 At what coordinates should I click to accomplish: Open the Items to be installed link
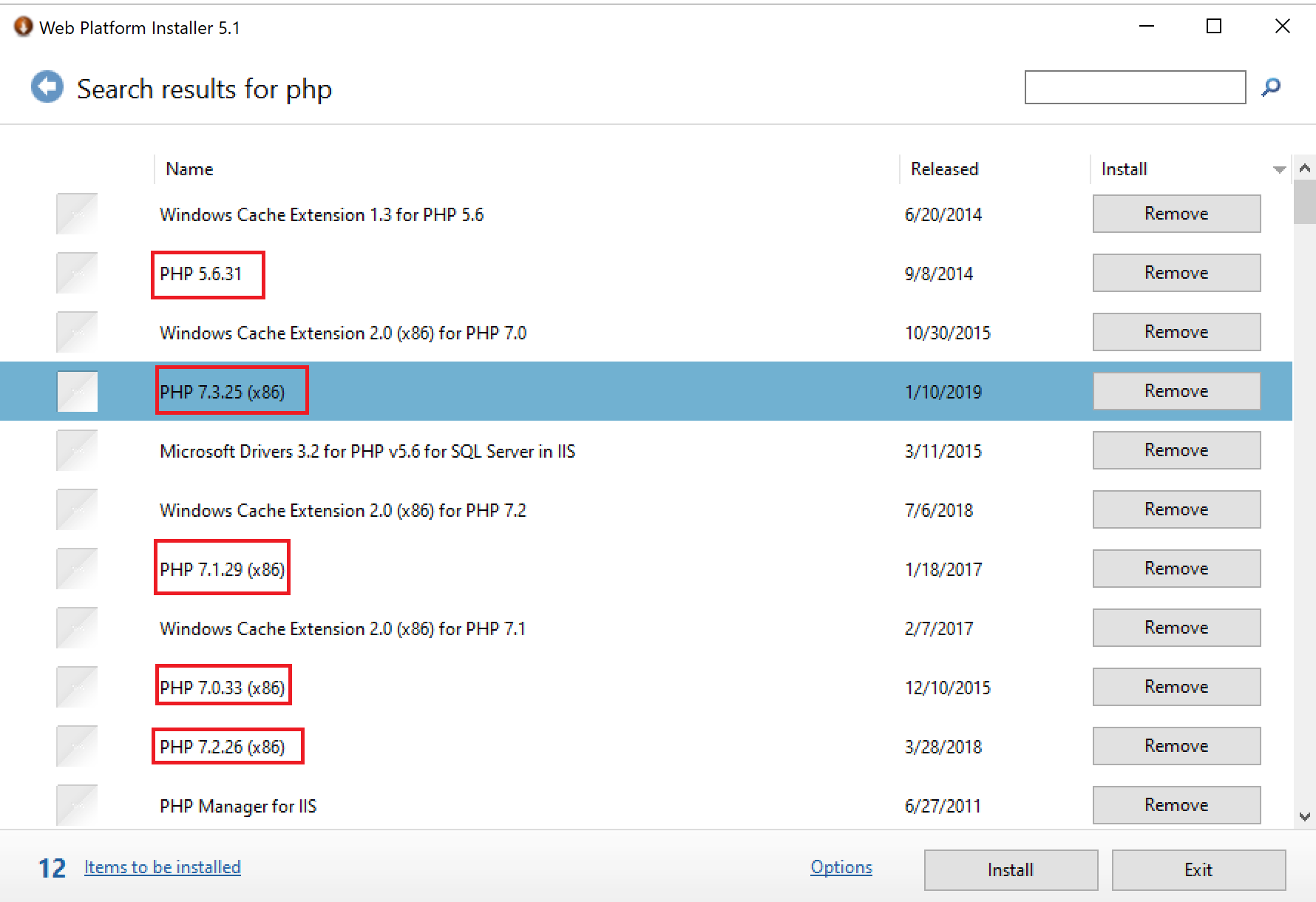click(163, 867)
